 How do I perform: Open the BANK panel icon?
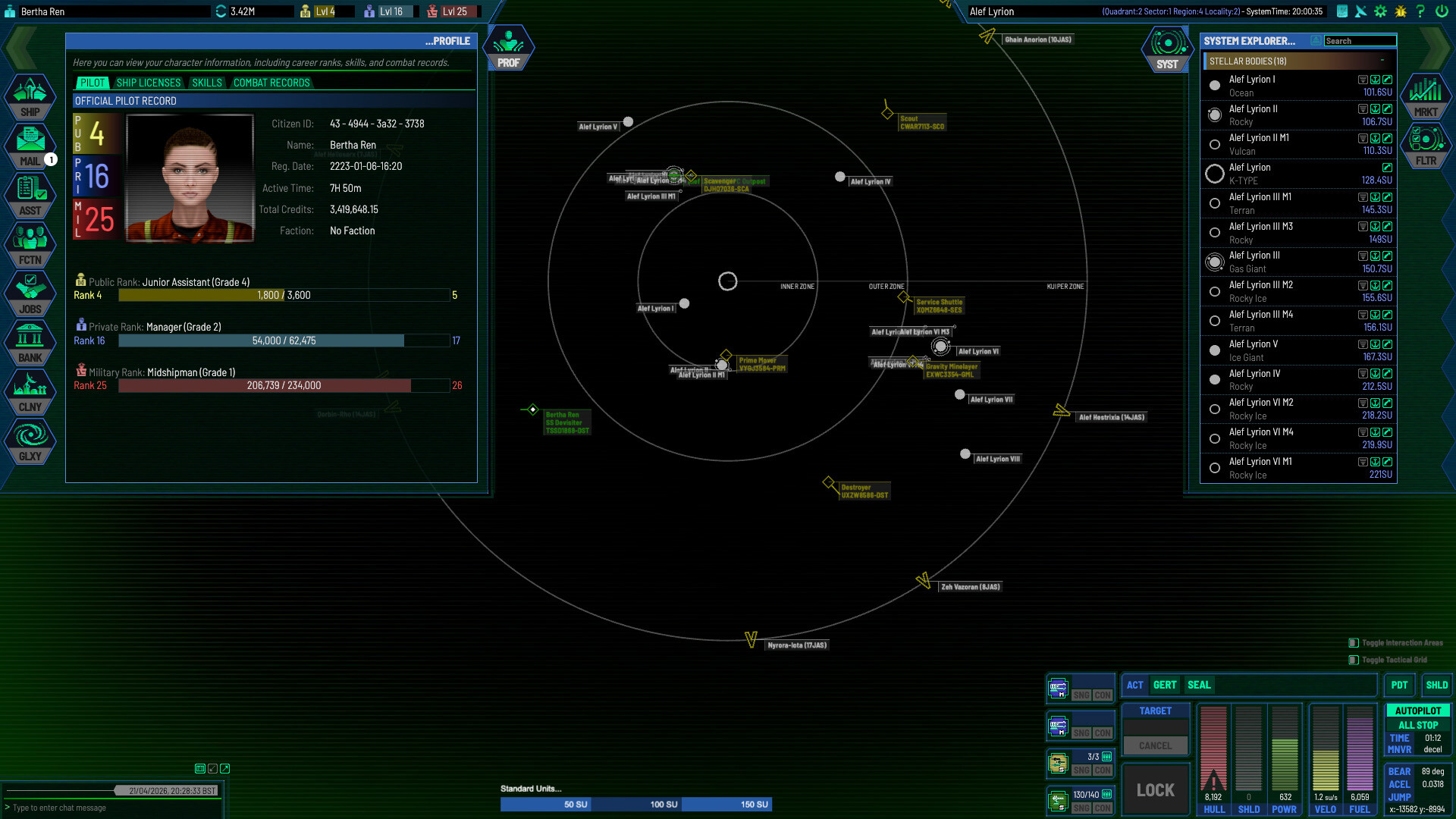pos(30,343)
